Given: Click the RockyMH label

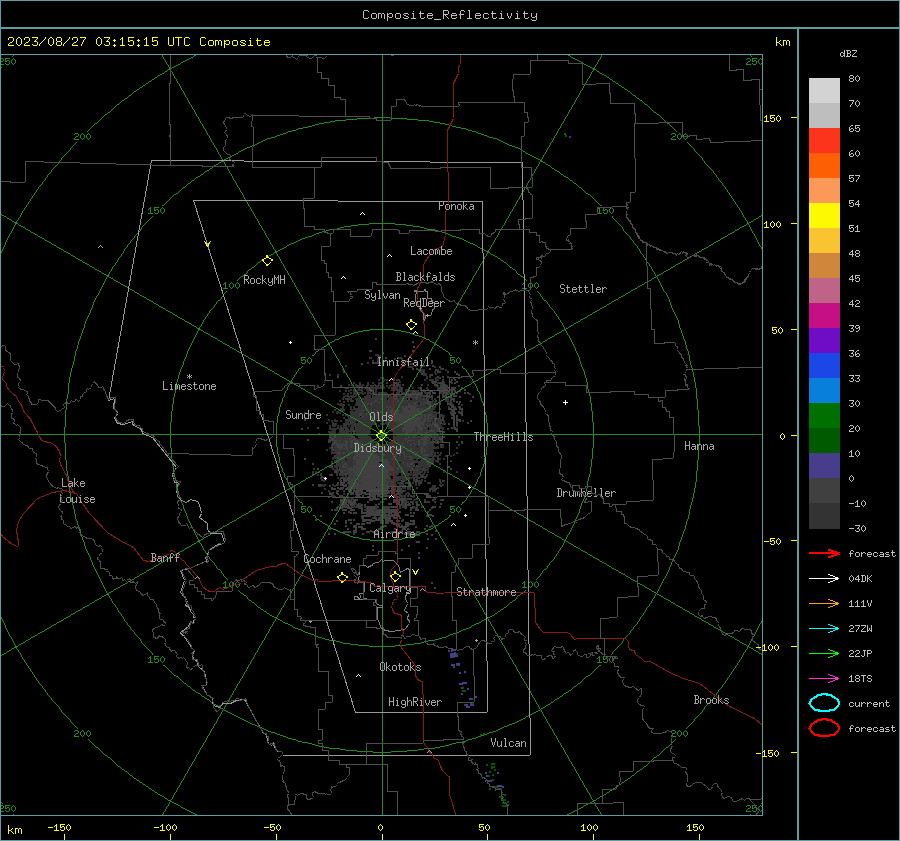Looking at the screenshot, I should 264,280.
